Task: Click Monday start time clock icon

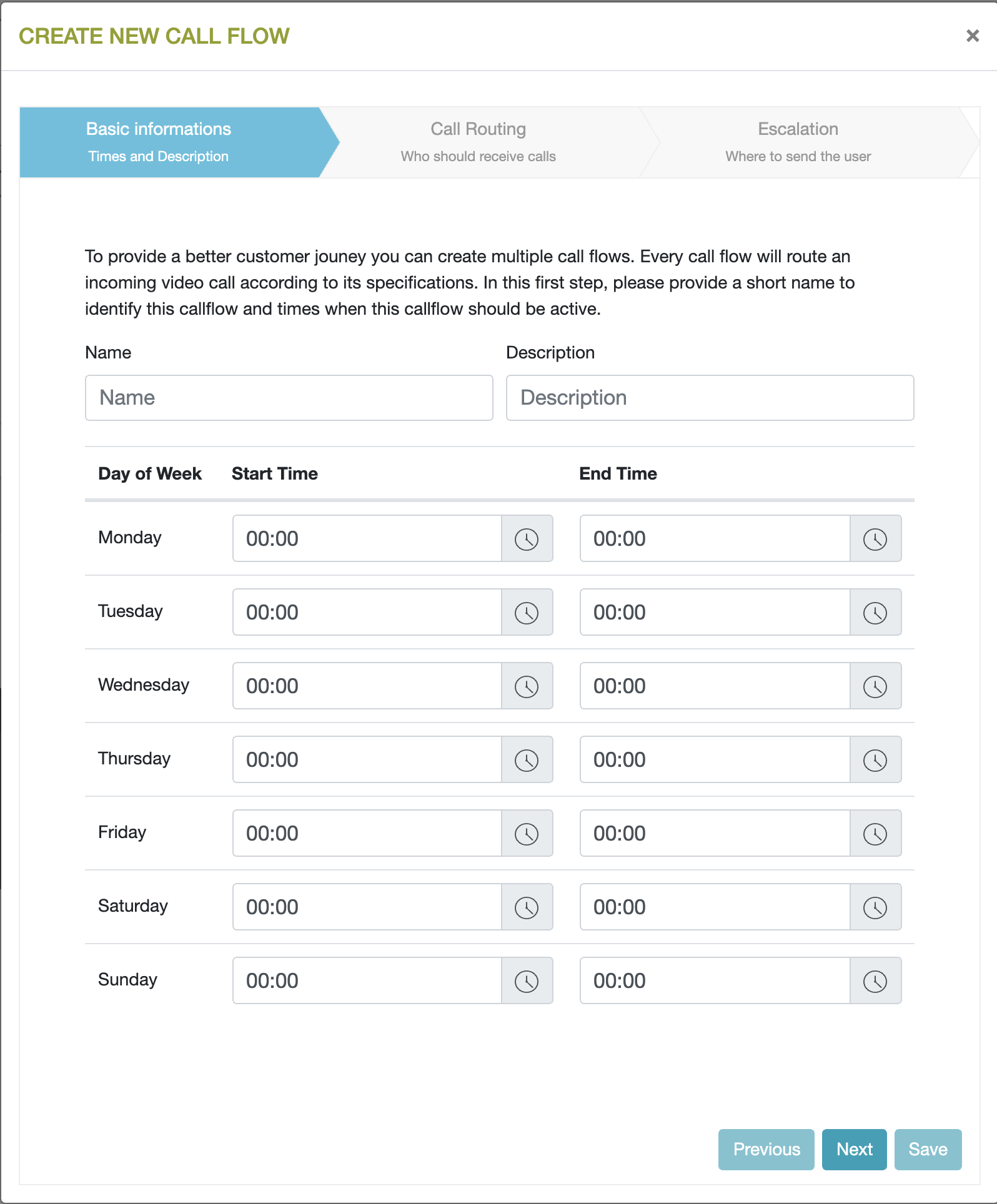Action: click(527, 539)
